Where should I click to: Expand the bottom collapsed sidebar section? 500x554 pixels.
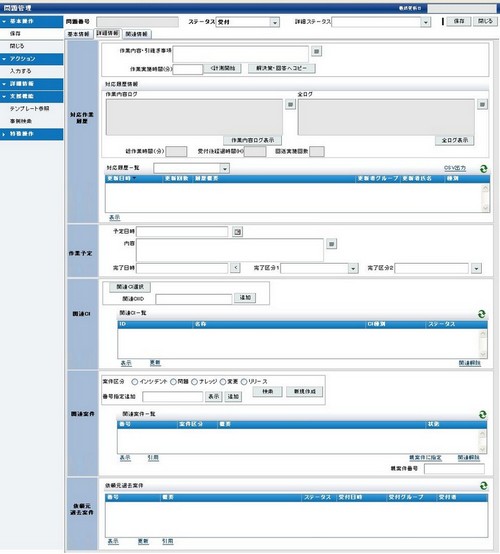click(x=32, y=134)
